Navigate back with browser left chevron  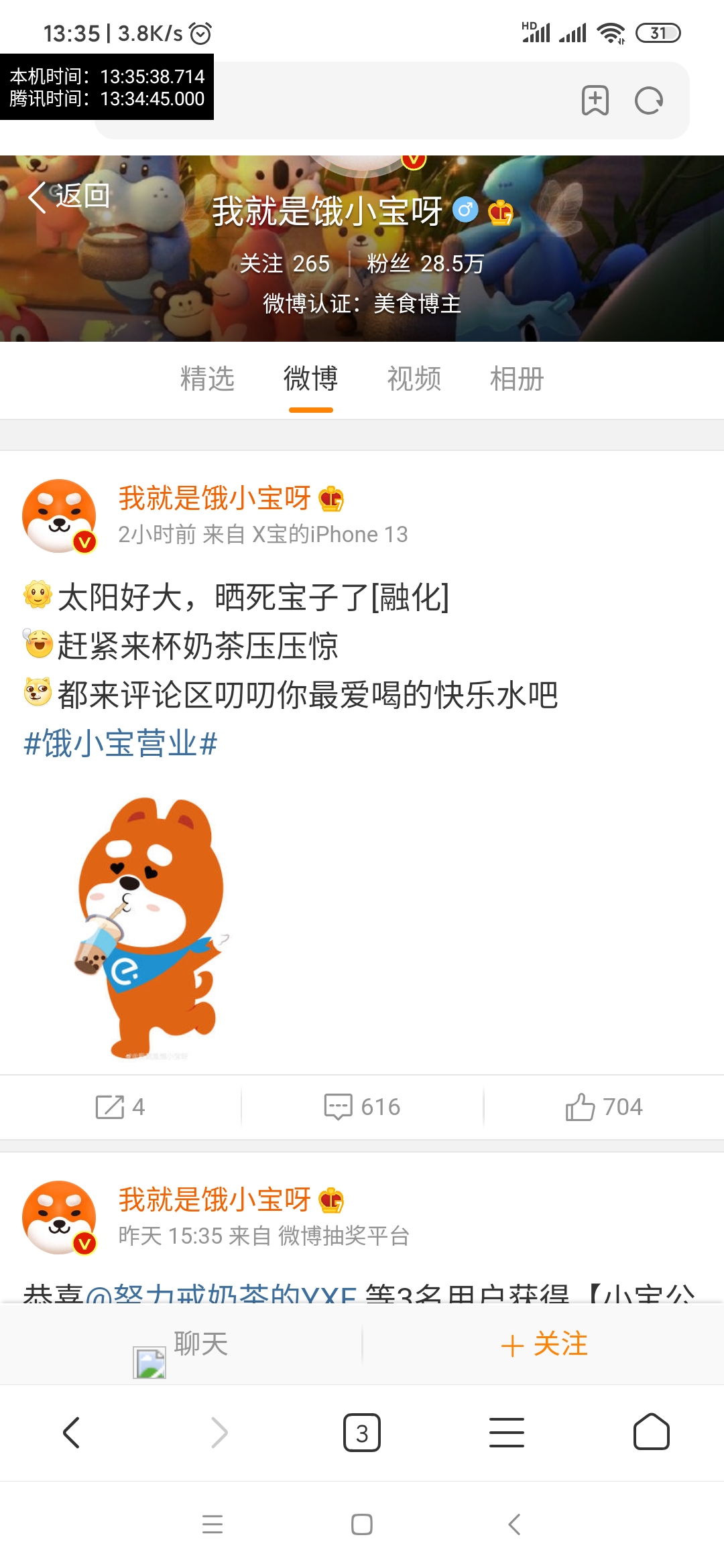71,1433
